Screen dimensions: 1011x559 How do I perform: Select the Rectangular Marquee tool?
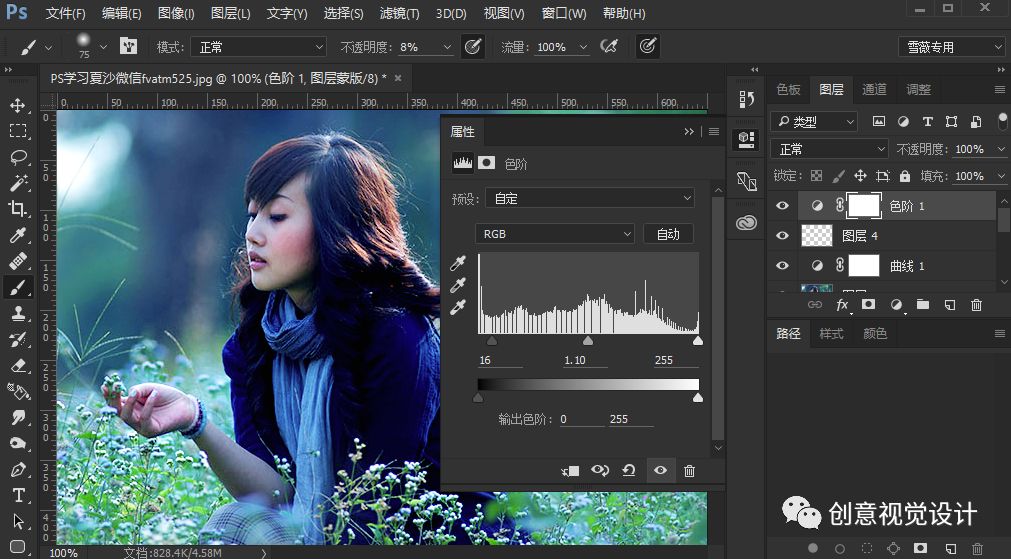[x=17, y=131]
